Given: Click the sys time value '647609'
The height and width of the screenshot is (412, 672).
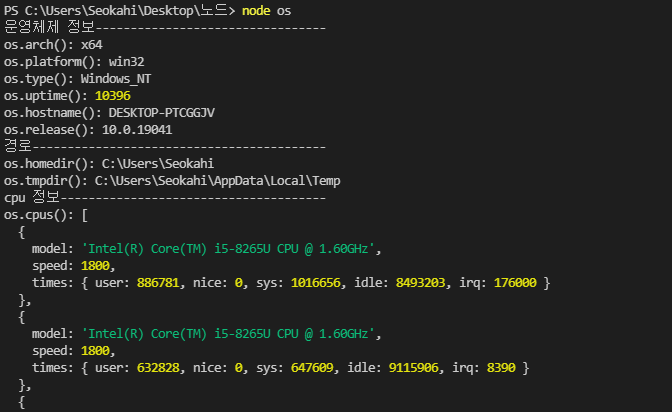Looking at the screenshot, I should tap(312, 367).
